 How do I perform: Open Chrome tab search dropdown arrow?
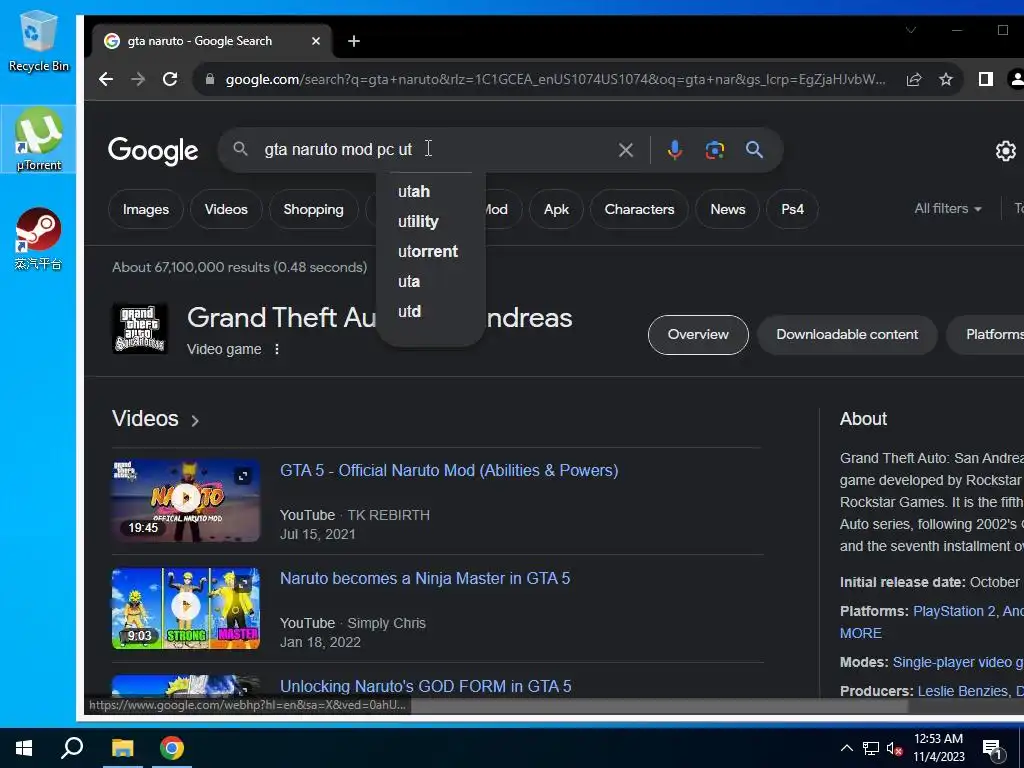[x=911, y=31]
